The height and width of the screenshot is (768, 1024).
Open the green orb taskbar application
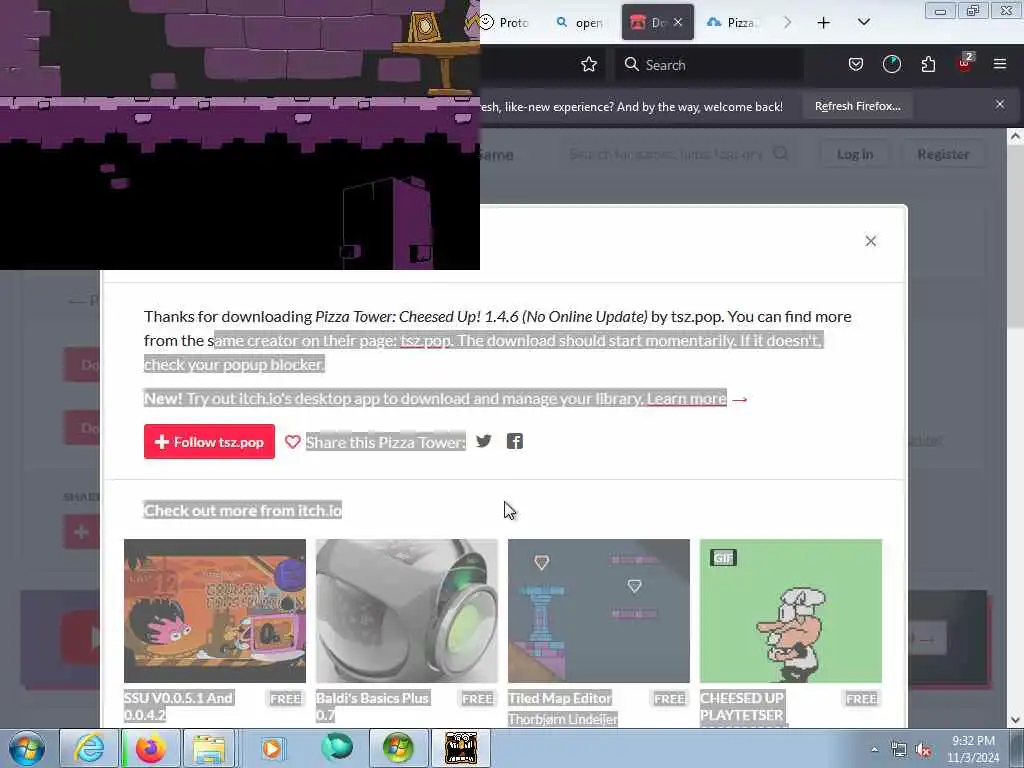click(x=336, y=748)
